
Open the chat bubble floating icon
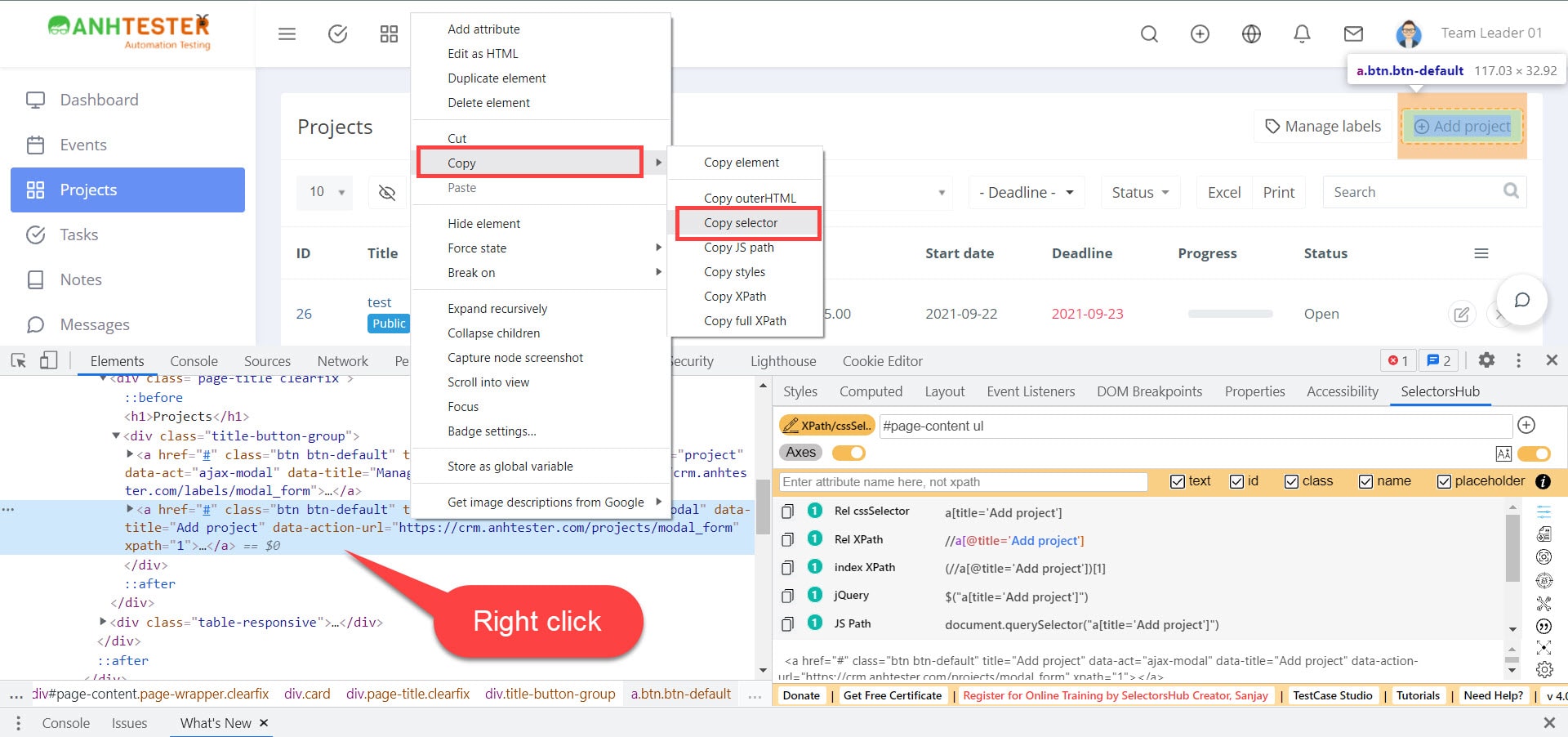[1522, 300]
